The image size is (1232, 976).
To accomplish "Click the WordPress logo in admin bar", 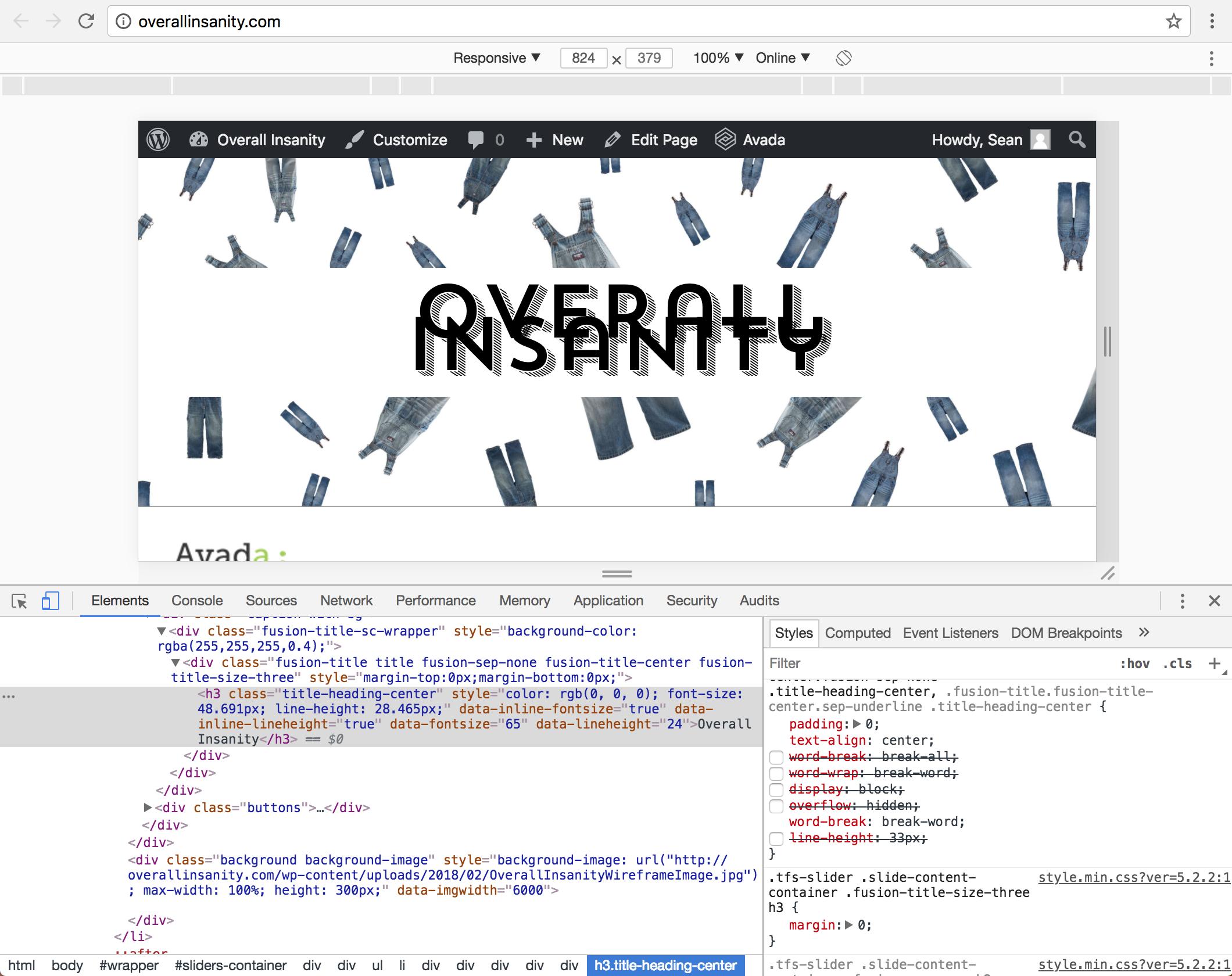I will 158,140.
